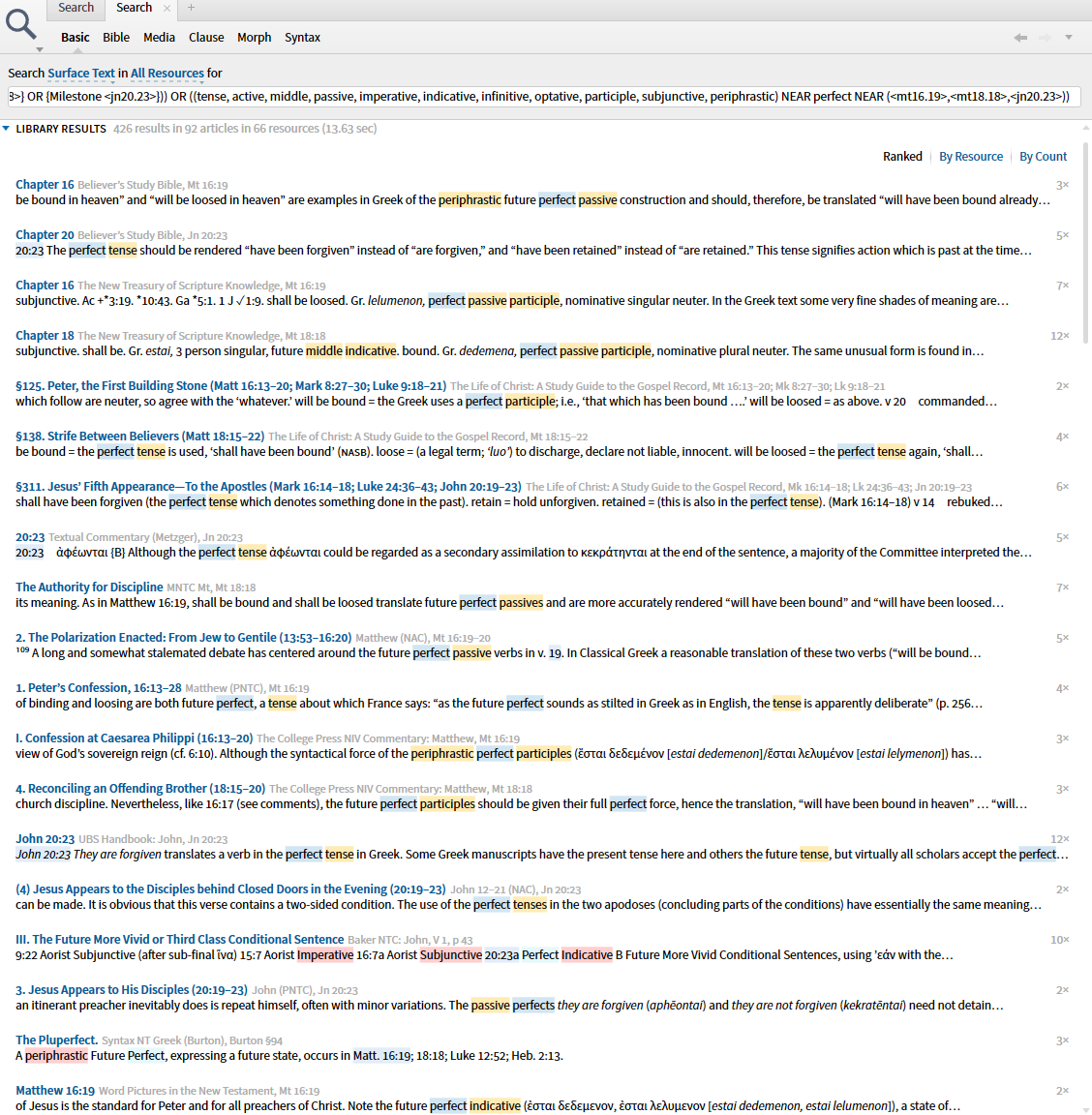
Task: Open Peter's Confession, 16:13–28 result
Action: pos(98,688)
